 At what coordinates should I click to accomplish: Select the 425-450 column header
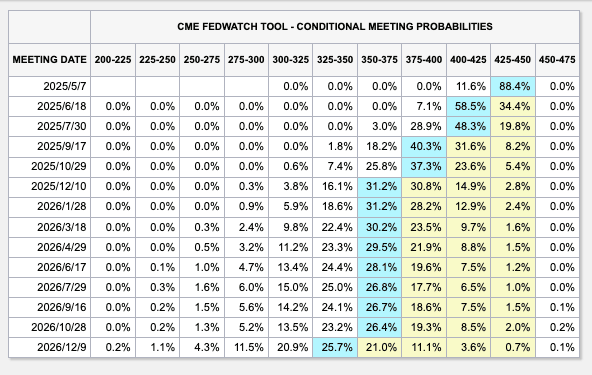(x=512, y=60)
